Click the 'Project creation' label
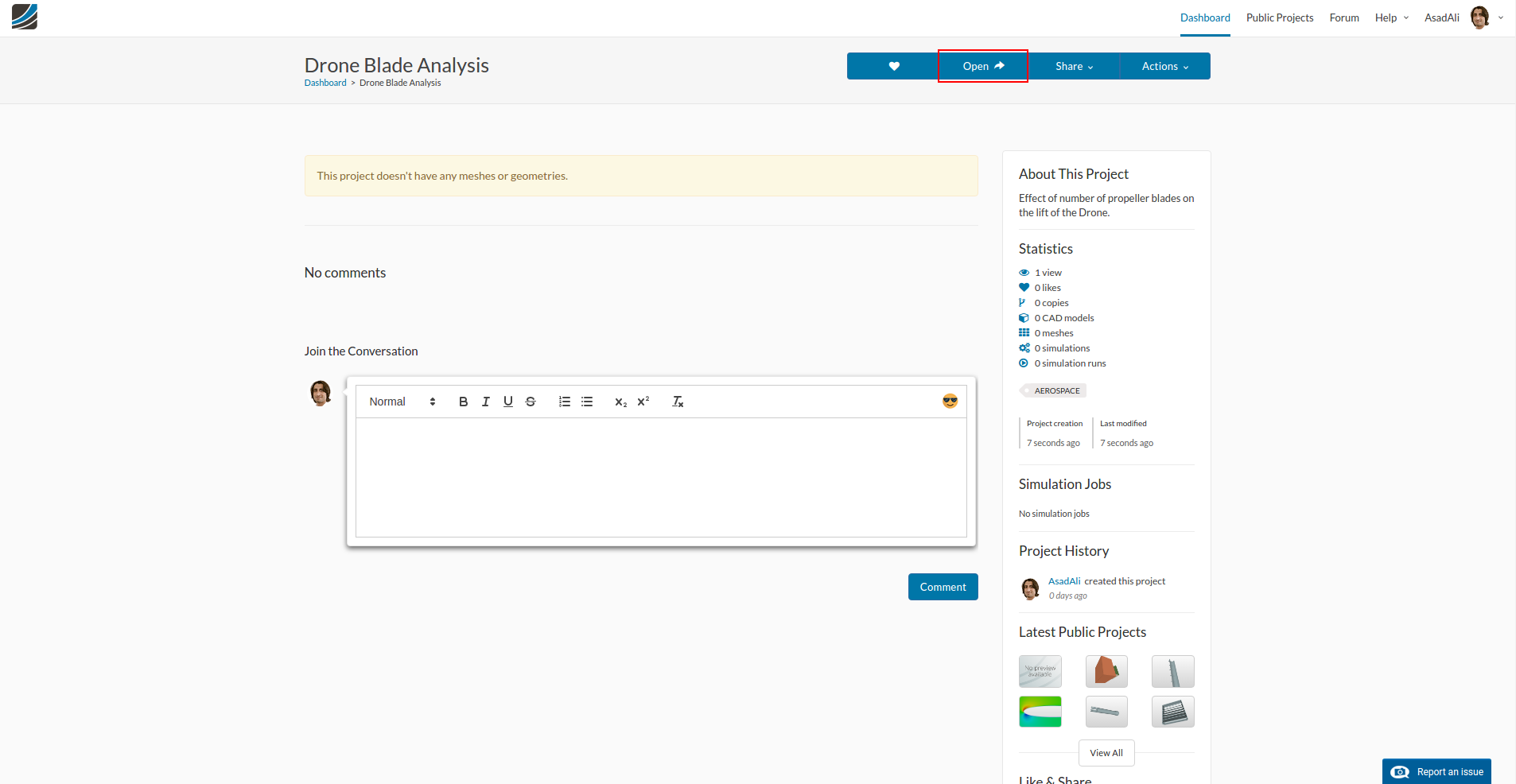Viewport: 1516px width, 784px height. pos(1055,424)
